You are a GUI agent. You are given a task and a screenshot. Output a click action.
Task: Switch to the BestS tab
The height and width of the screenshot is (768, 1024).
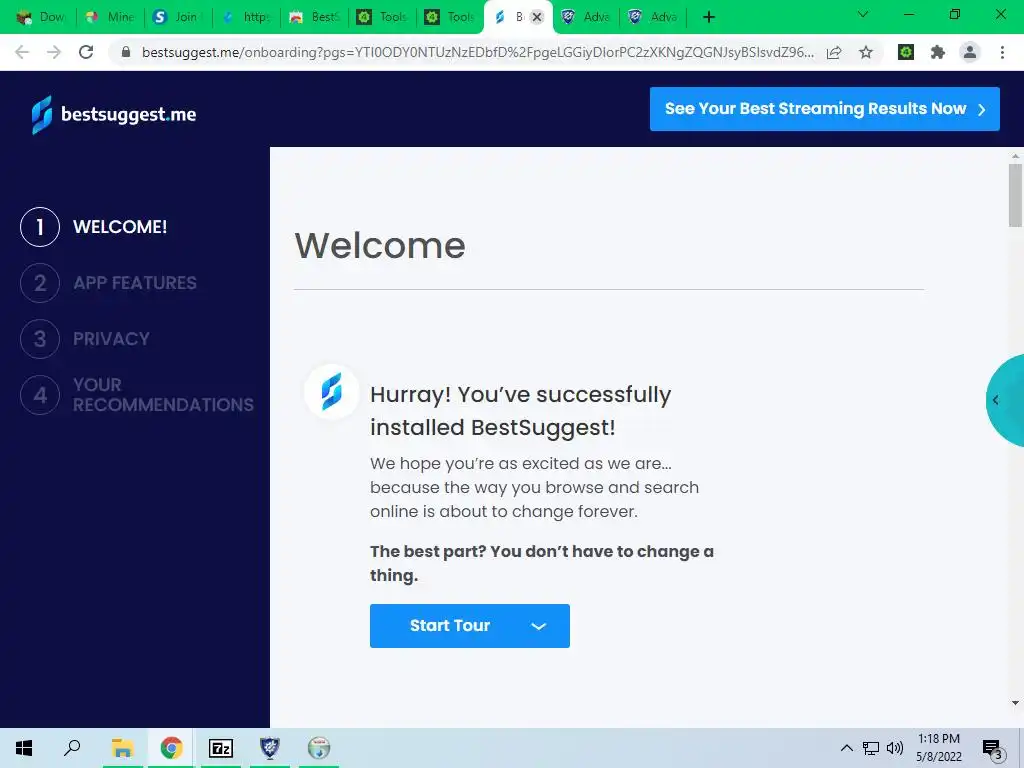pyautogui.click(x=314, y=17)
